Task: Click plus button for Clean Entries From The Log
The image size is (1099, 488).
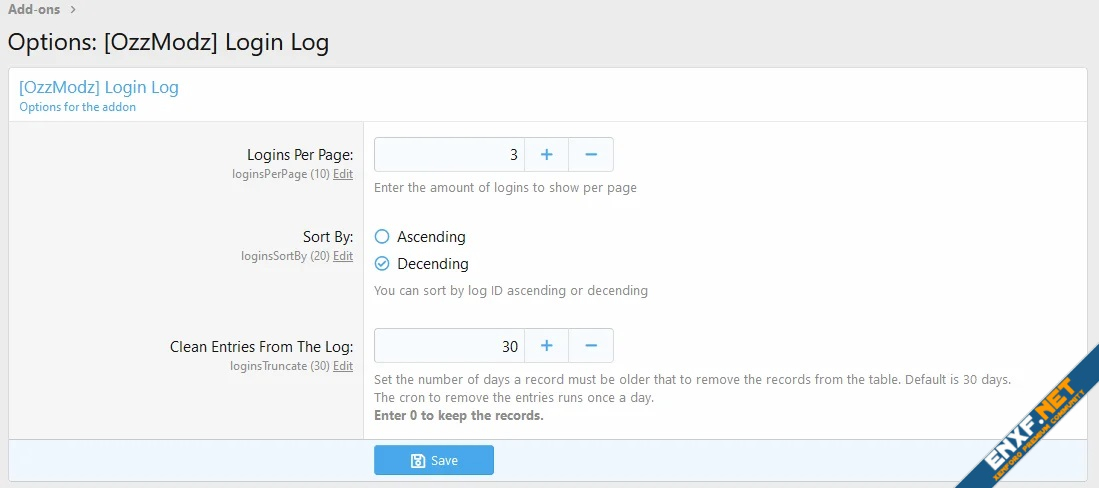Action: 547,346
